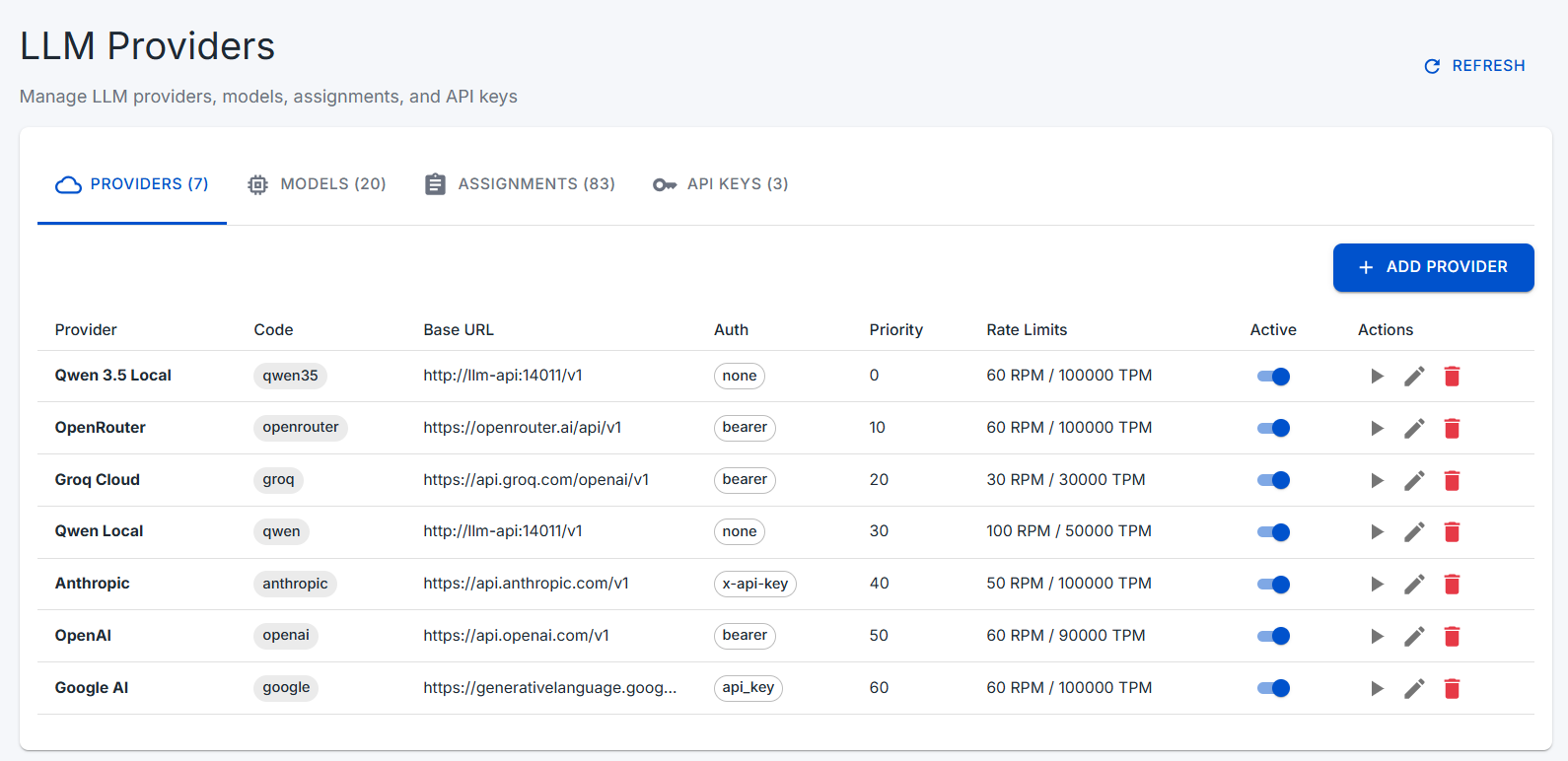This screenshot has width=1568, height=761.
Task: Toggle Groq Cloud active switch
Action: 1273,480
